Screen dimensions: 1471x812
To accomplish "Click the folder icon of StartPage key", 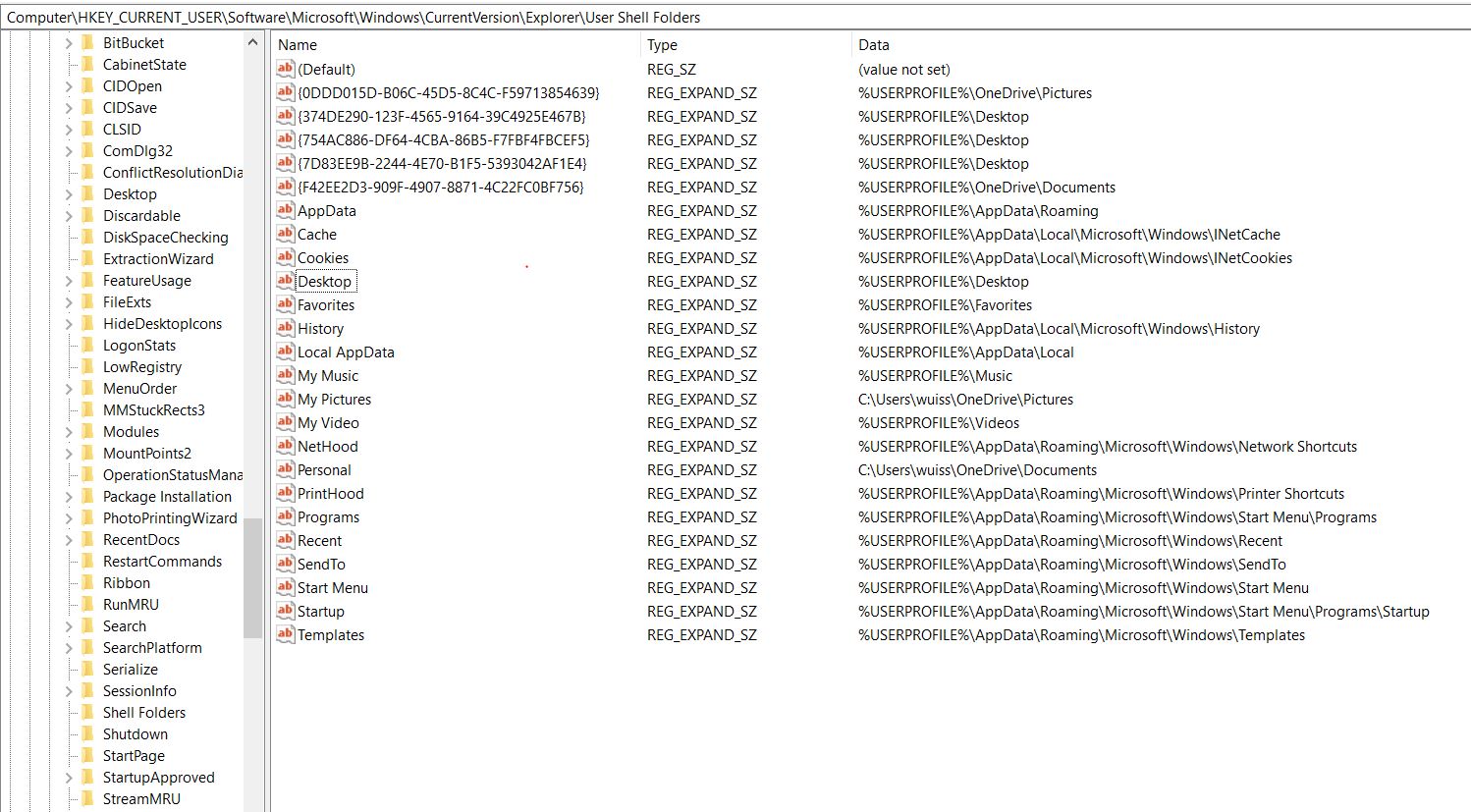I will tap(87, 755).
